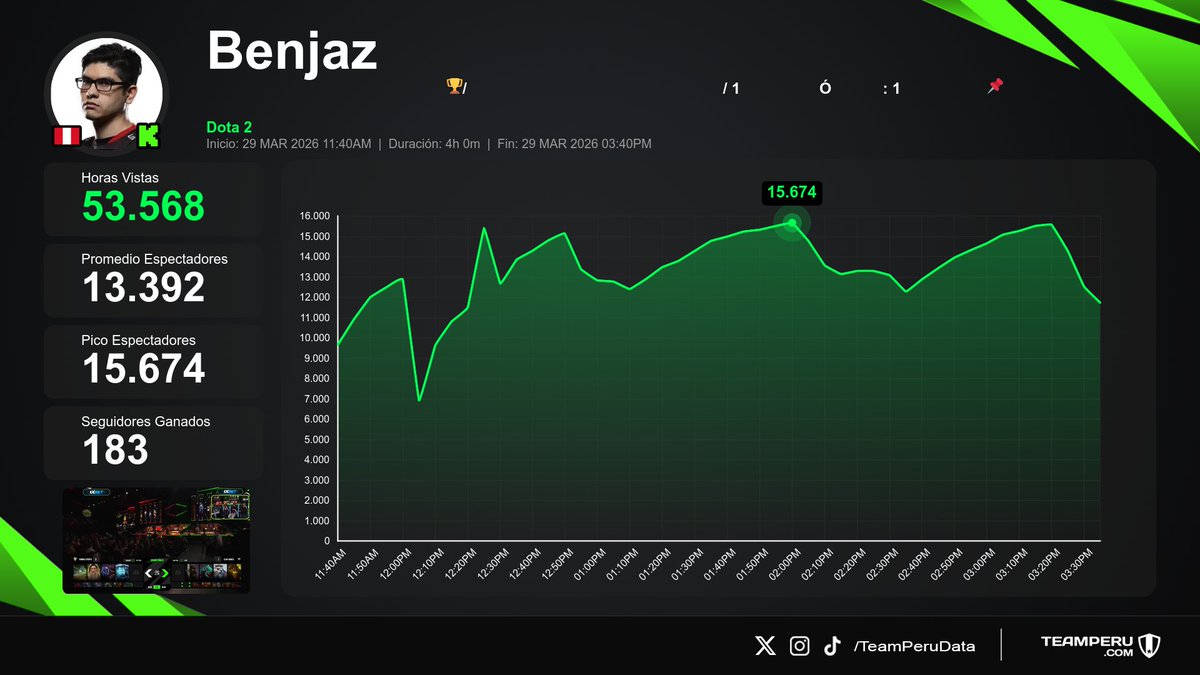The width and height of the screenshot is (1200, 675).
Task: Click the trophy icon in header
Action: tap(453, 87)
